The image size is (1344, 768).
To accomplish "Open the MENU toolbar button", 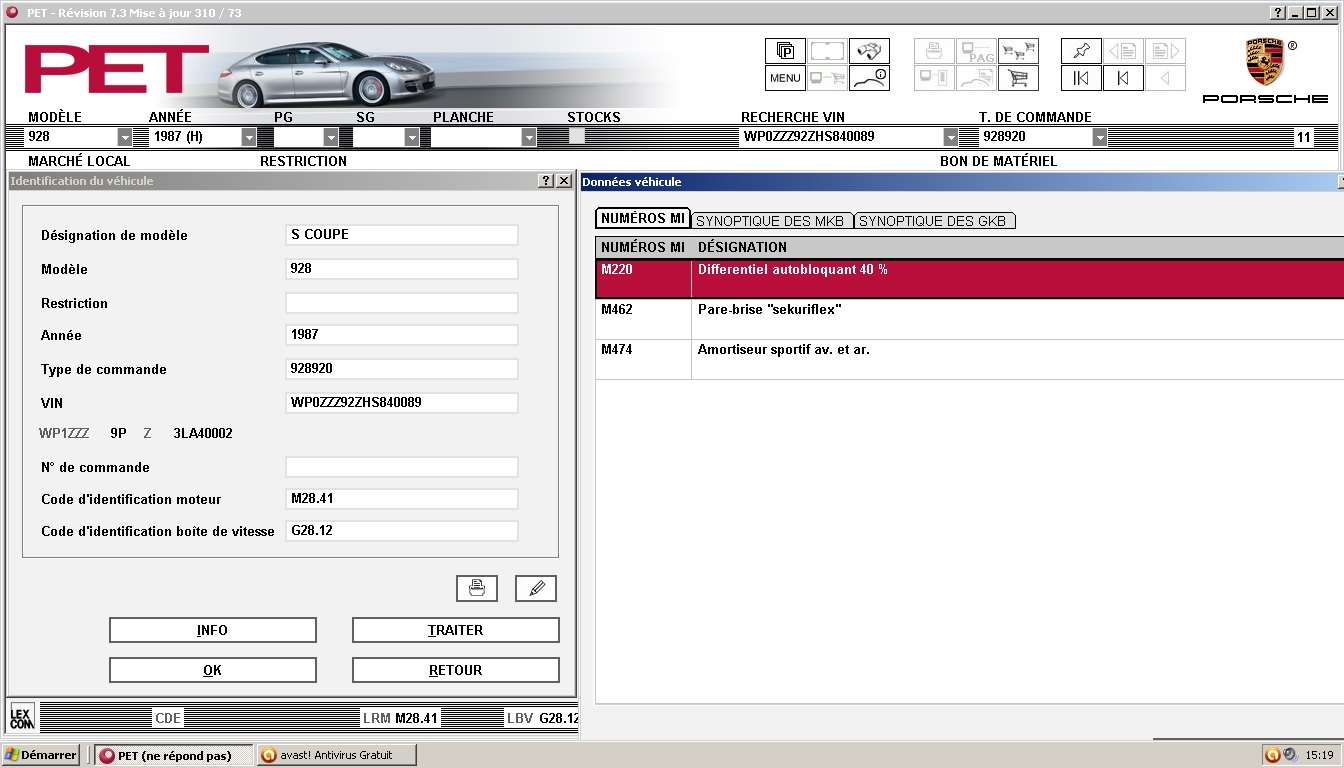I will [785, 78].
